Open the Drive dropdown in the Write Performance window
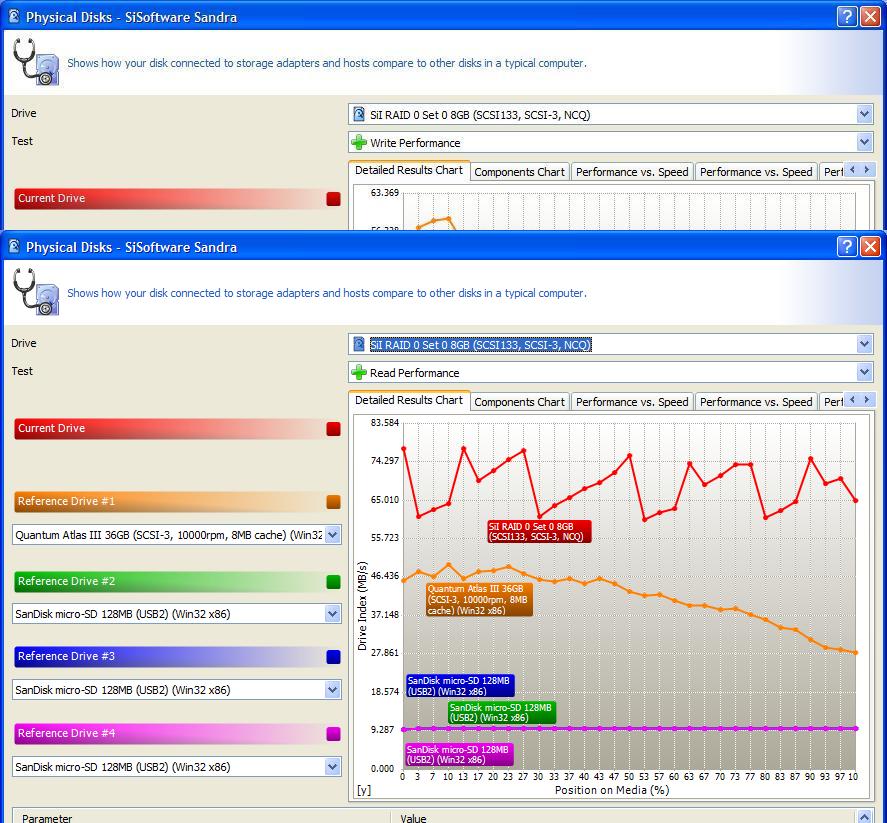The height and width of the screenshot is (823, 887). pyautogui.click(x=864, y=114)
